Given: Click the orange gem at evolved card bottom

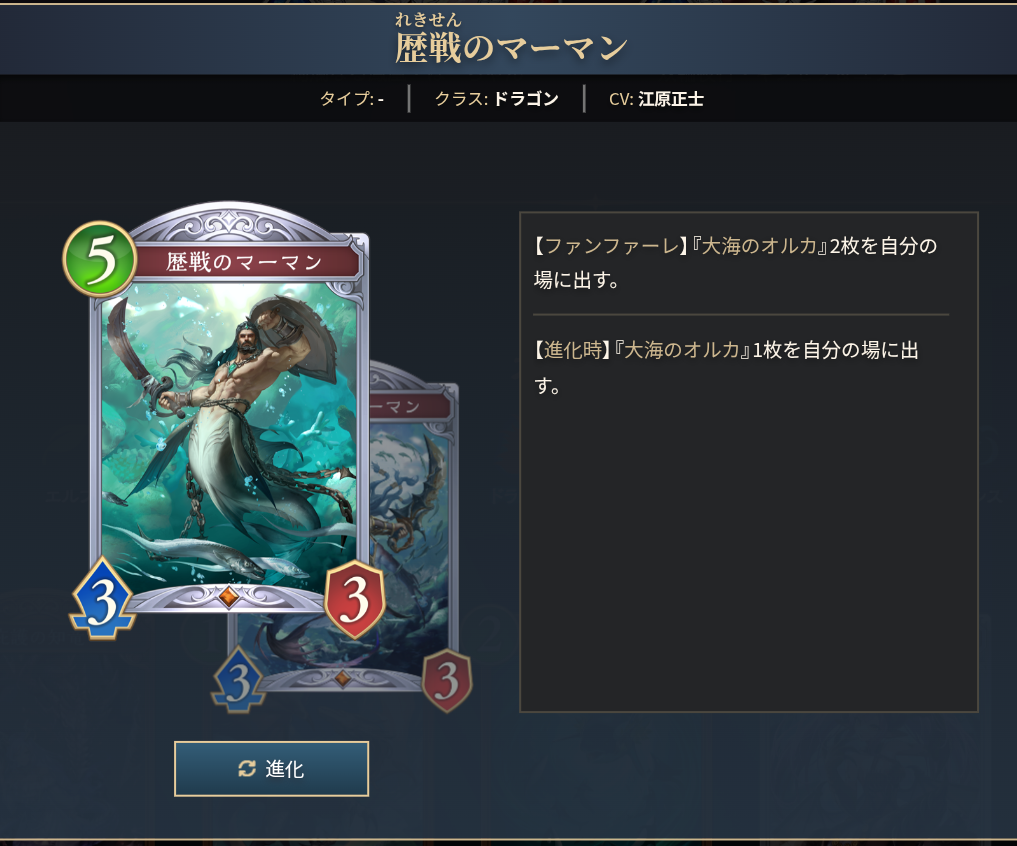Looking at the screenshot, I should (x=342, y=679).
